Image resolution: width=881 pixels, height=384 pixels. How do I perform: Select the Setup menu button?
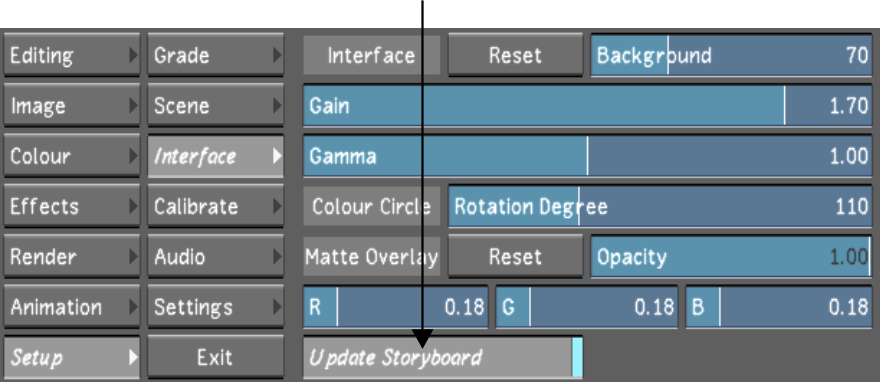click(x=71, y=357)
